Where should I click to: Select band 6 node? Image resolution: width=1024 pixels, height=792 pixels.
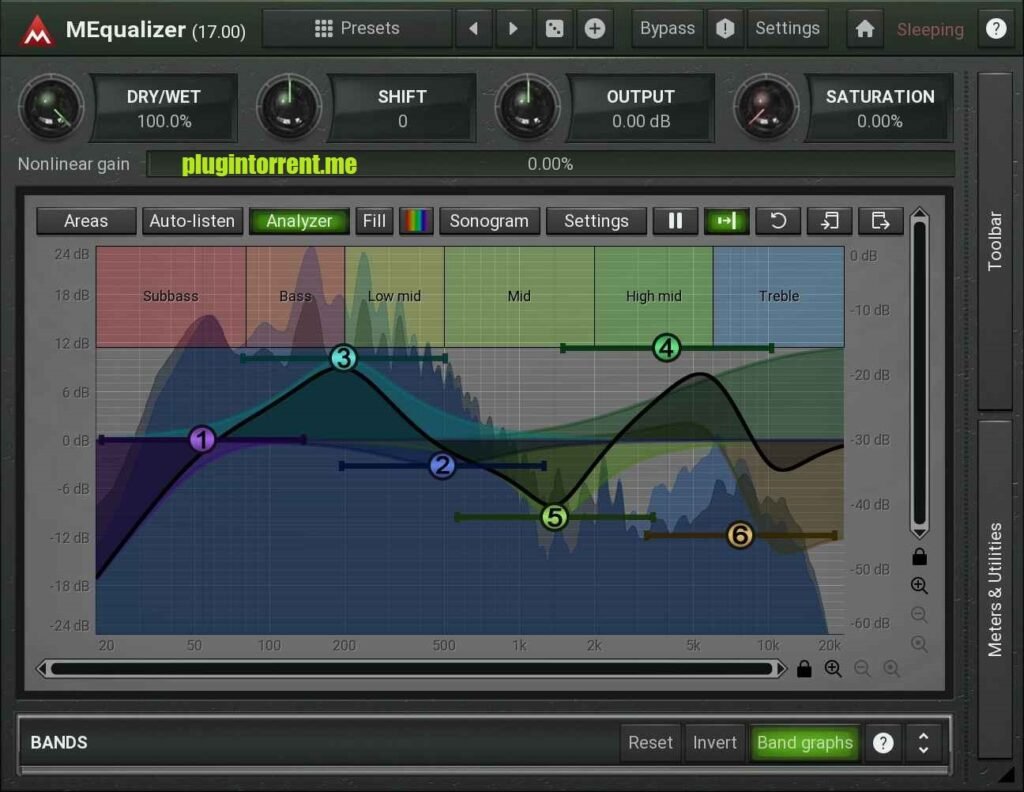740,535
